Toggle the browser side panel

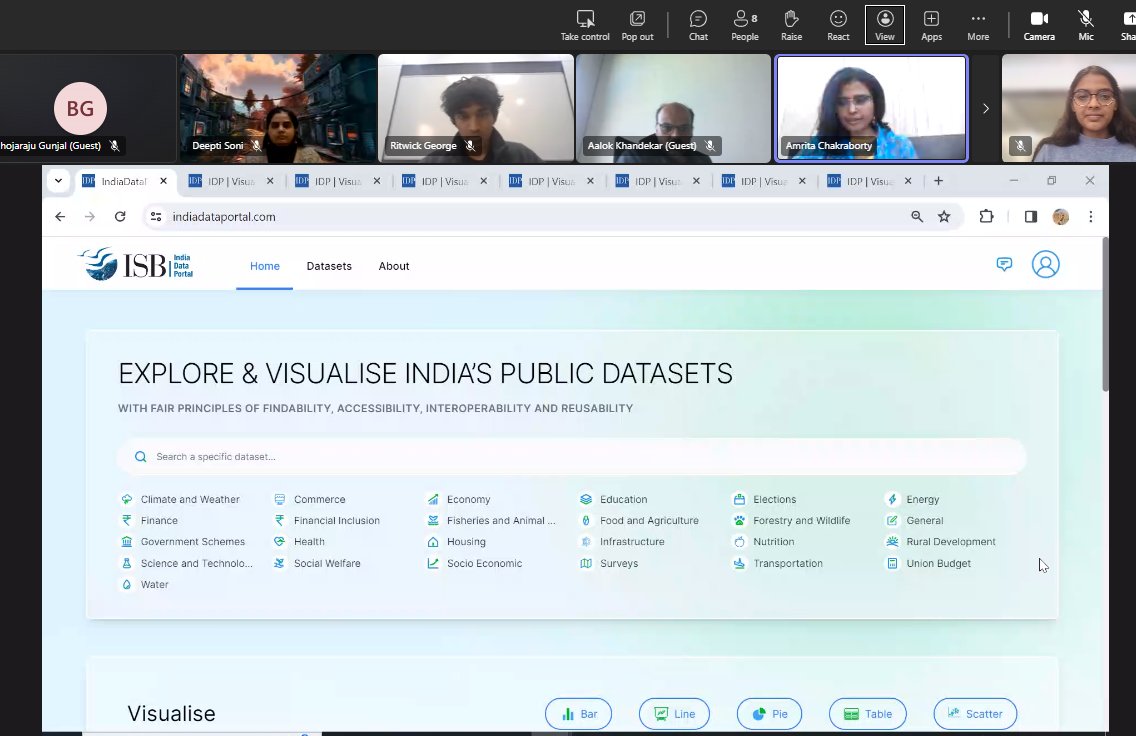[x=1030, y=217]
